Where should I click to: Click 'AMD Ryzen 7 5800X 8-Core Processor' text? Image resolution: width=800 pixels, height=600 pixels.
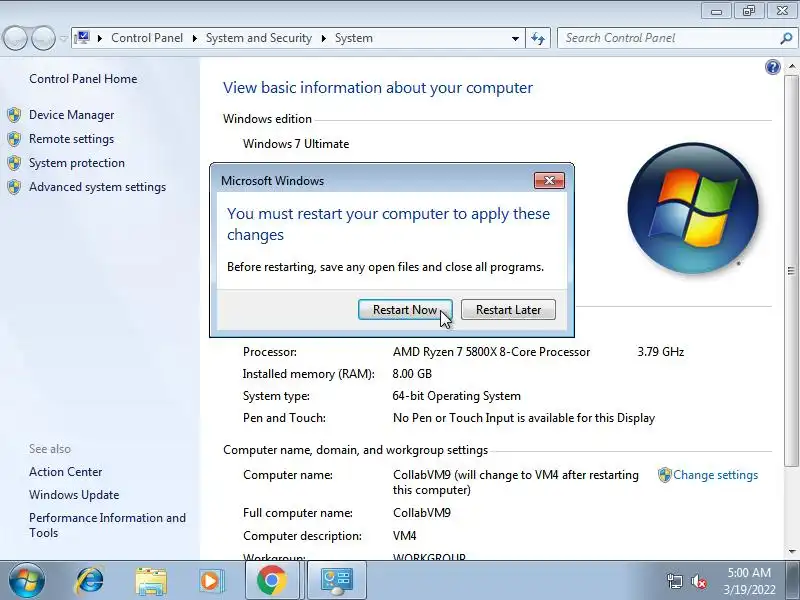click(x=491, y=352)
